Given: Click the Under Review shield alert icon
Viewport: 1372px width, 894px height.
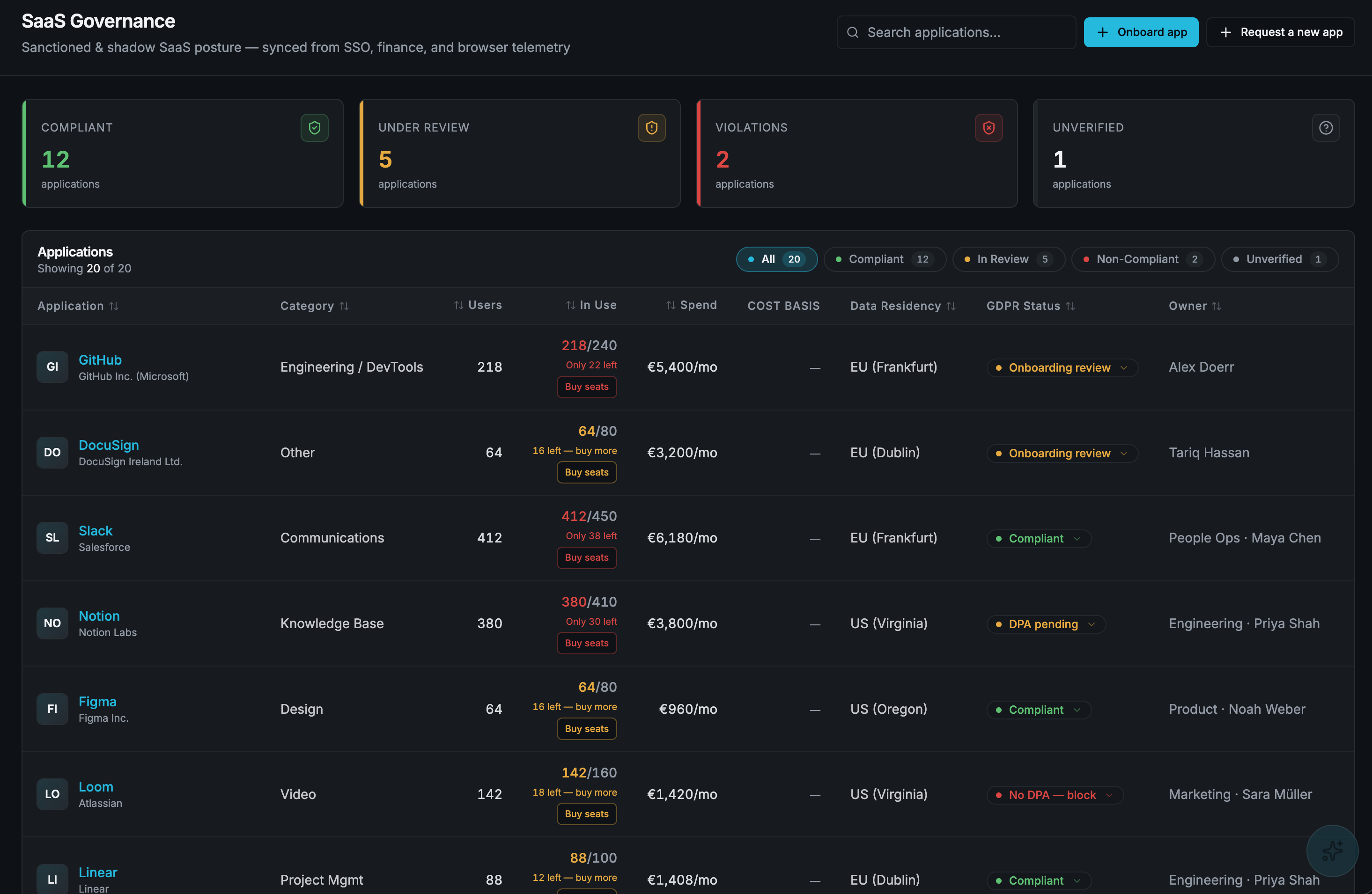Looking at the screenshot, I should [651, 127].
